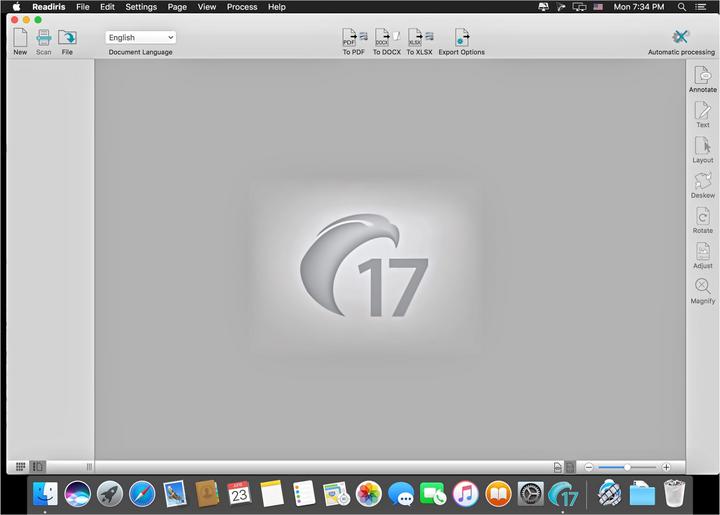
Task: Click zoom in plus button
Action: [x=666, y=467]
